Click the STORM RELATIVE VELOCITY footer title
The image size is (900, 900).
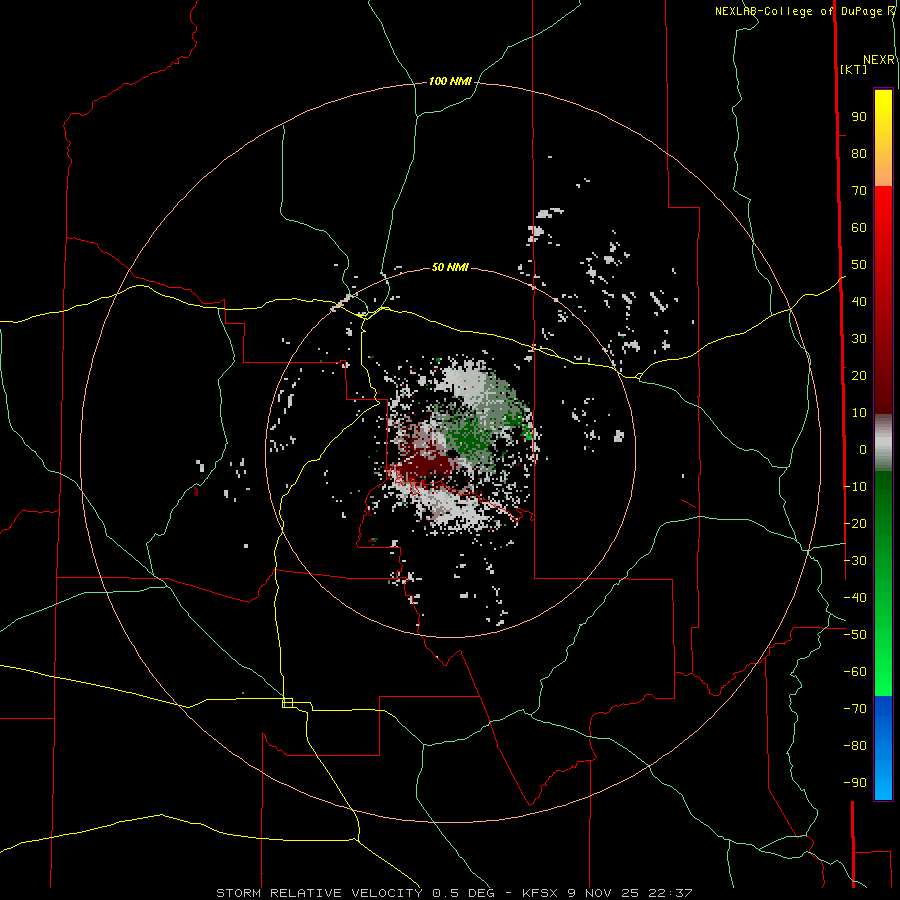click(319, 893)
